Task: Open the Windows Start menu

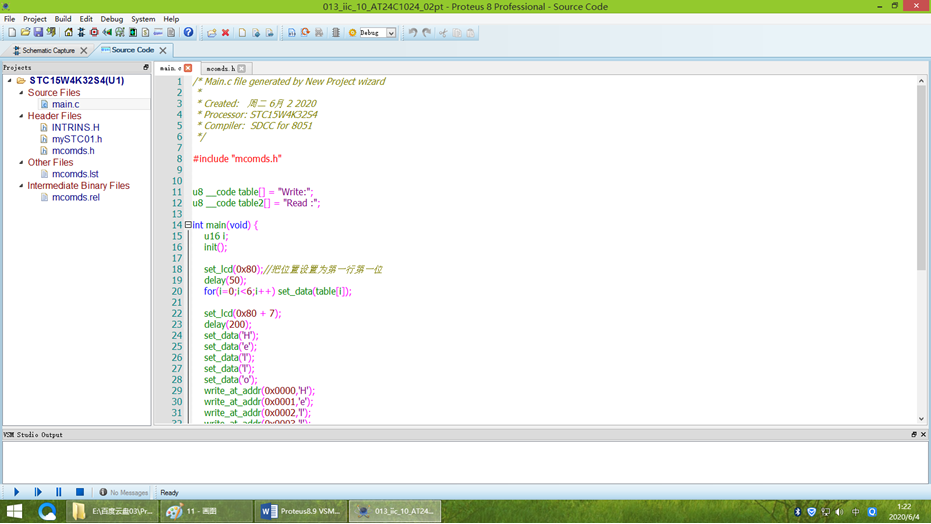Action: (14, 511)
